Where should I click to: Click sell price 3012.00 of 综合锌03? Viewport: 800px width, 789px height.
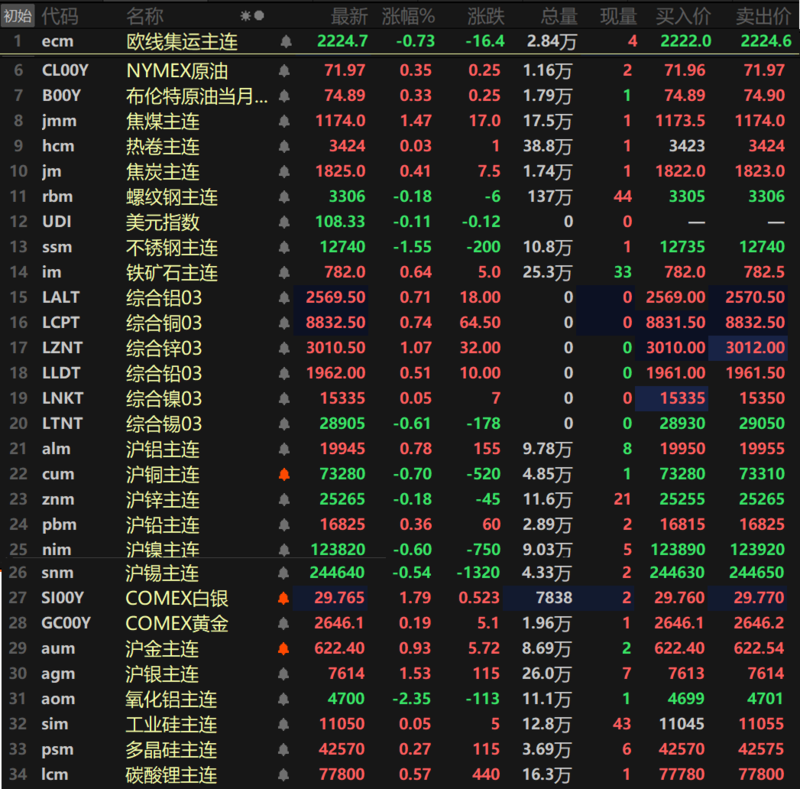(755, 348)
